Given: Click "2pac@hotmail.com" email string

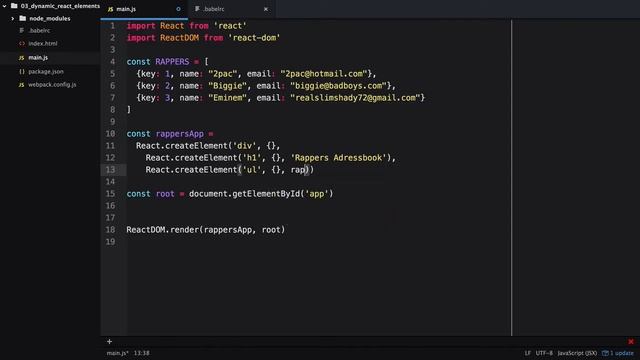Looking at the screenshot, I should tap(324, 74).
